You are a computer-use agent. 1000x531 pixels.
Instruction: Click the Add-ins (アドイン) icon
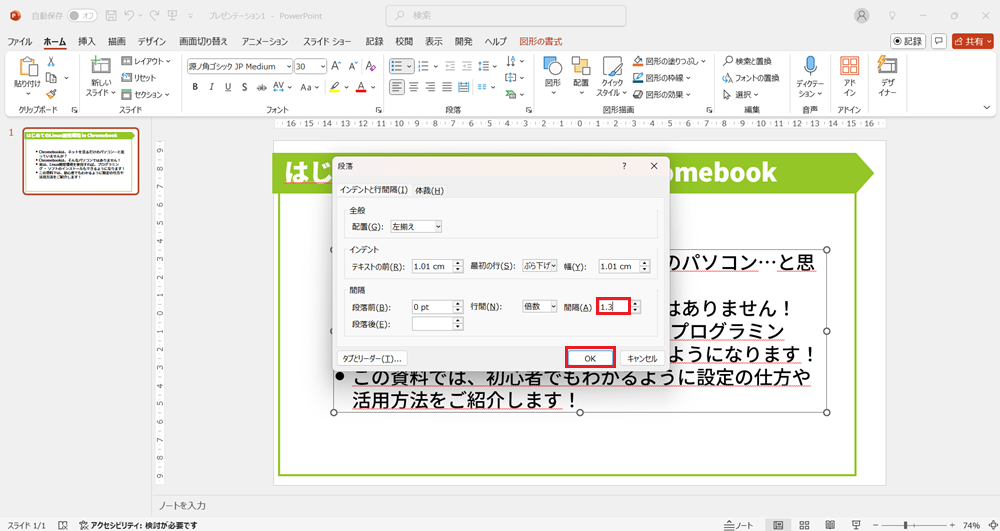point(849,66)
